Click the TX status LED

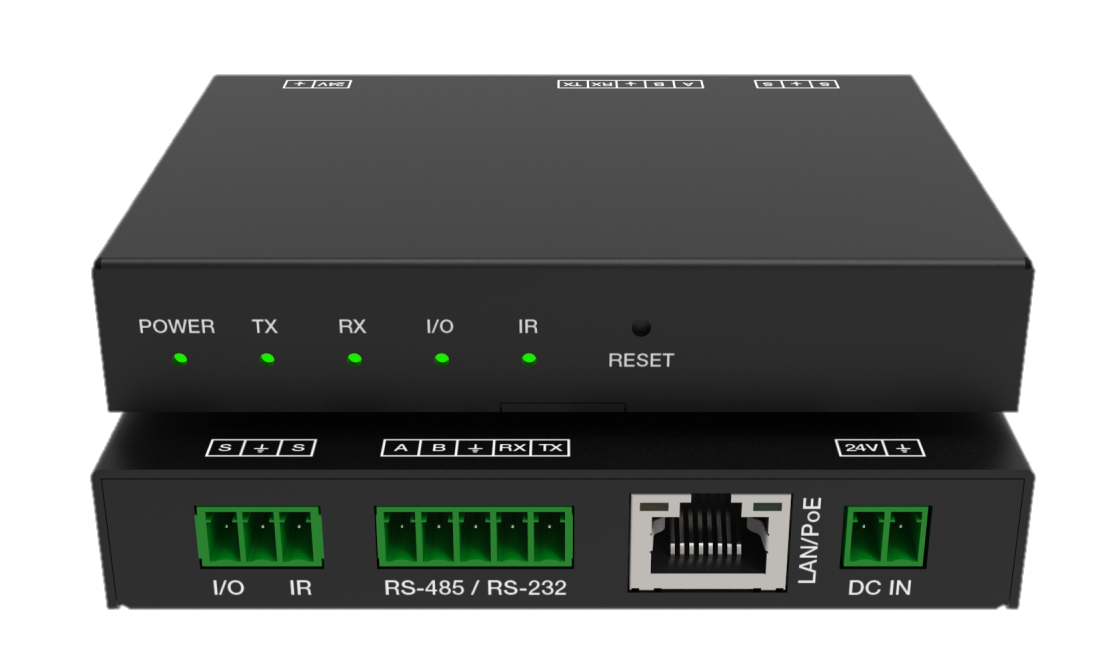point(265,358)
